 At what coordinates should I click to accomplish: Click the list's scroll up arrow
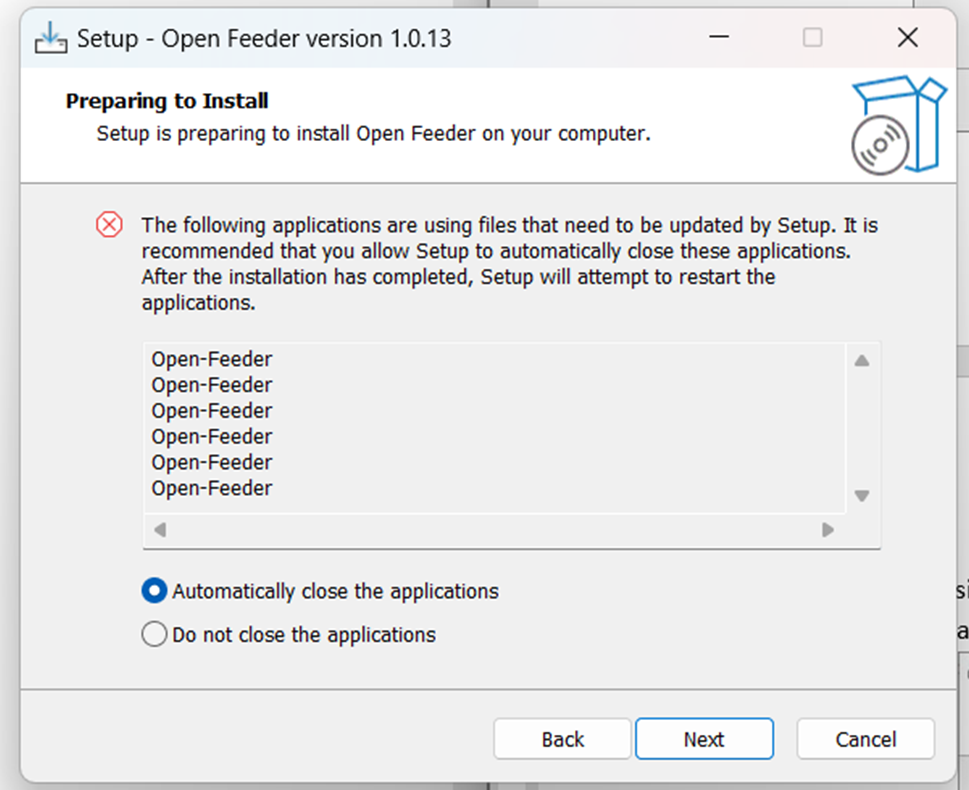click(862, 360)
